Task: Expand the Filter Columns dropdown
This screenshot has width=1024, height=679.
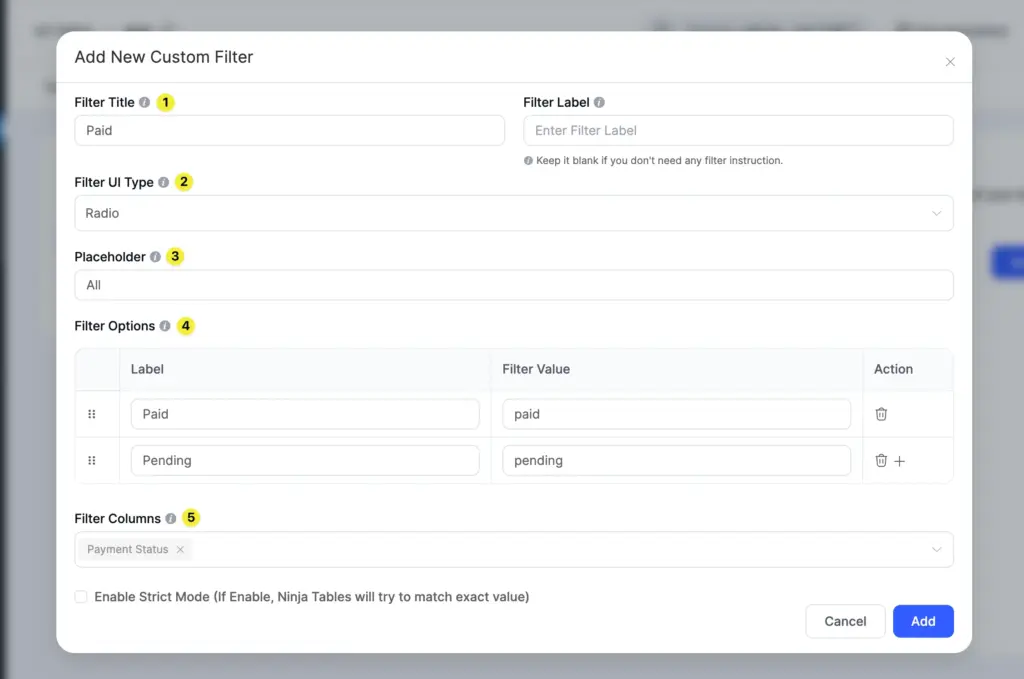Action: point(937,549)
